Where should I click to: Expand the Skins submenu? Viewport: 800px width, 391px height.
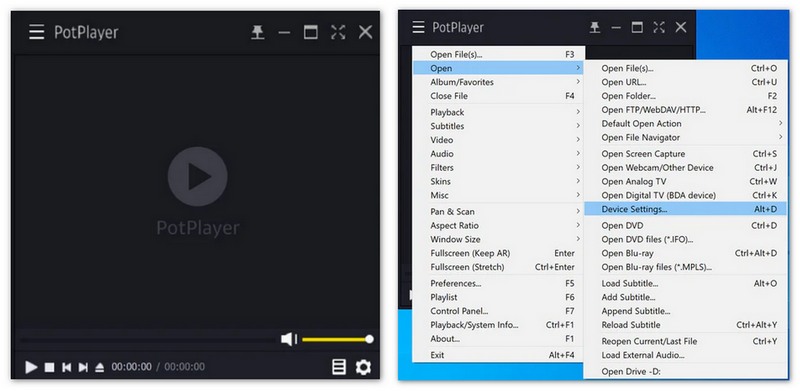point(498,181)
